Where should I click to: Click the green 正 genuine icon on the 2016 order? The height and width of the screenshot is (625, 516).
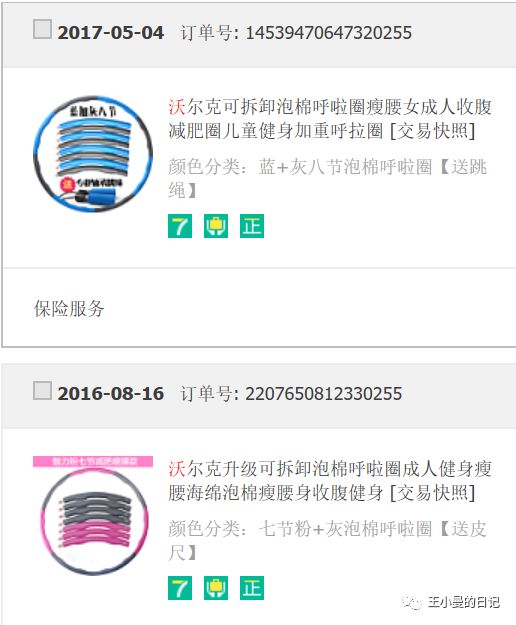point(252,588)
